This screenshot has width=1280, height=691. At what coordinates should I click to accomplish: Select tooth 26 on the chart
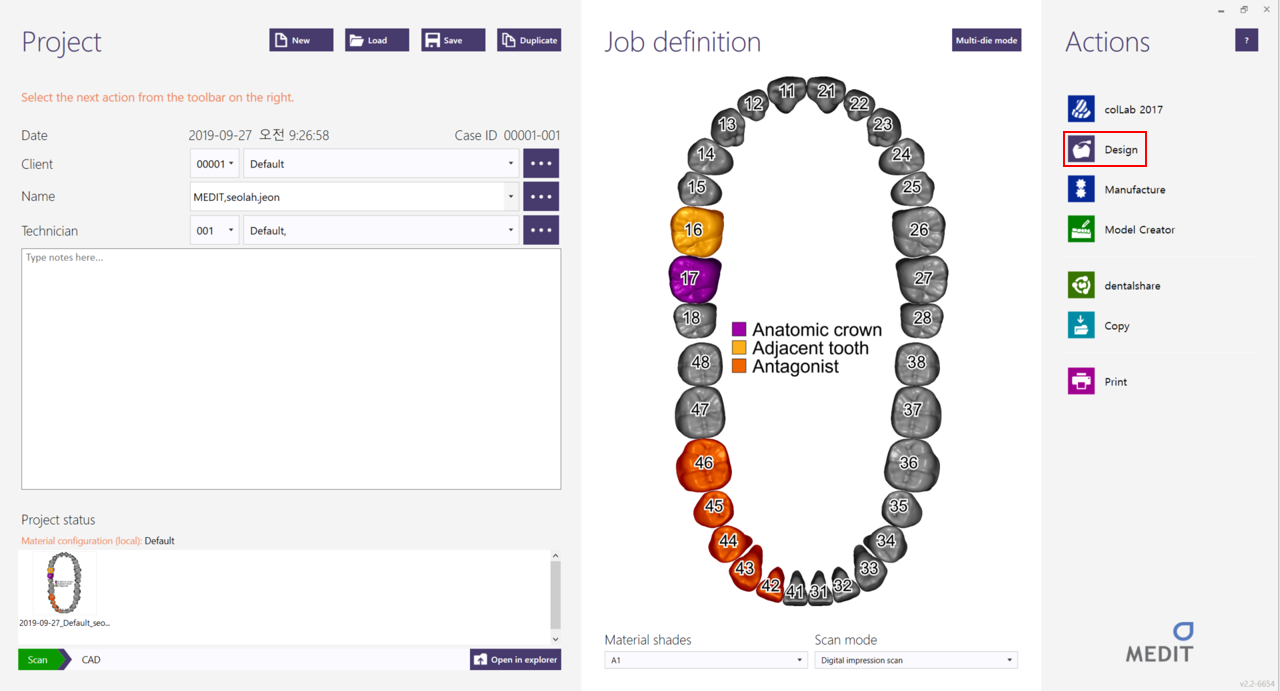tap(918, 230)
